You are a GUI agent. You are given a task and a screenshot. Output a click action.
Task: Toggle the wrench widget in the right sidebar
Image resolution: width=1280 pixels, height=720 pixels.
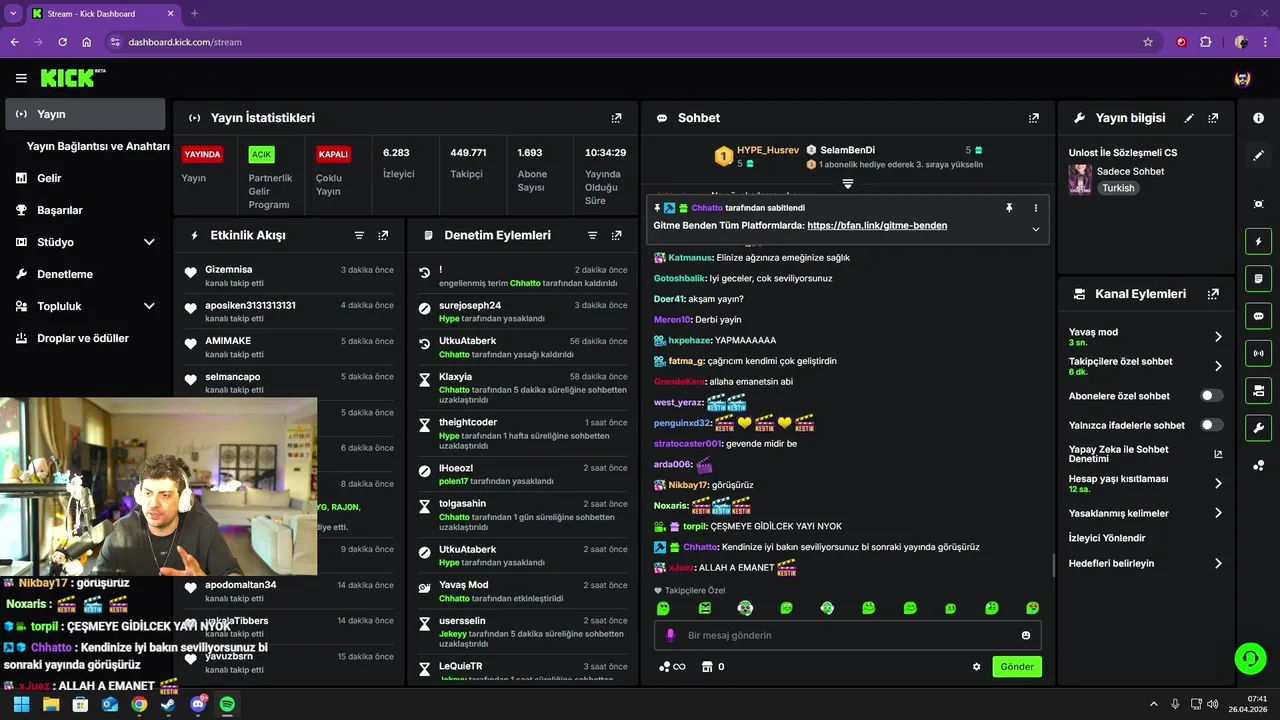click(1258, 427)
